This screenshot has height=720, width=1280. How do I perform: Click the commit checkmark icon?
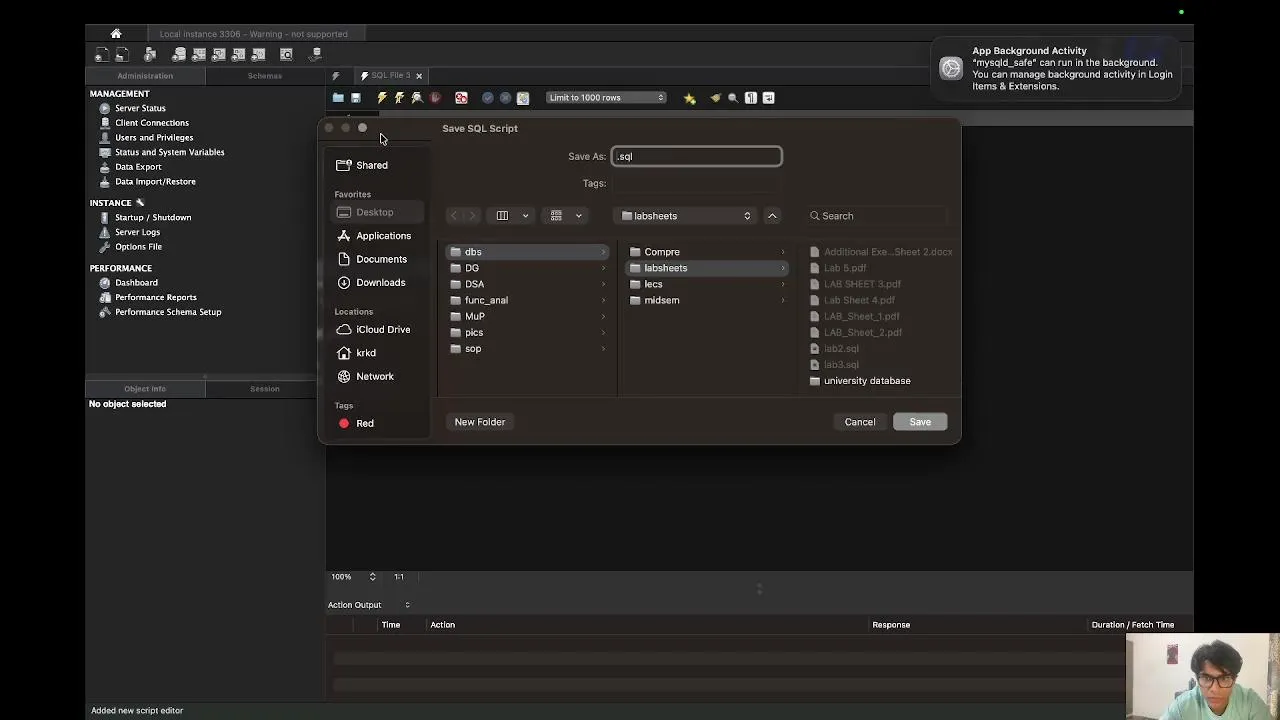[x=488, y=98]
